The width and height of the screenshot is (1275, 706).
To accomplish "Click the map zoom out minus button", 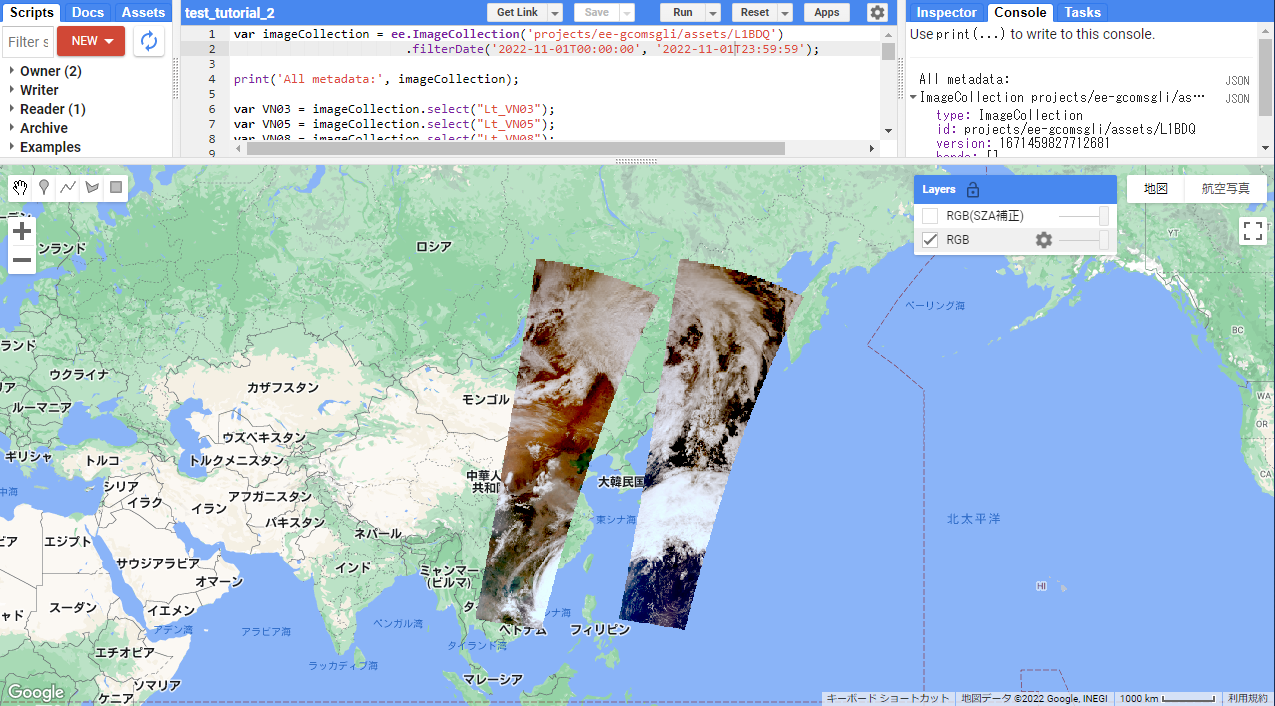I will pos(22,261).
